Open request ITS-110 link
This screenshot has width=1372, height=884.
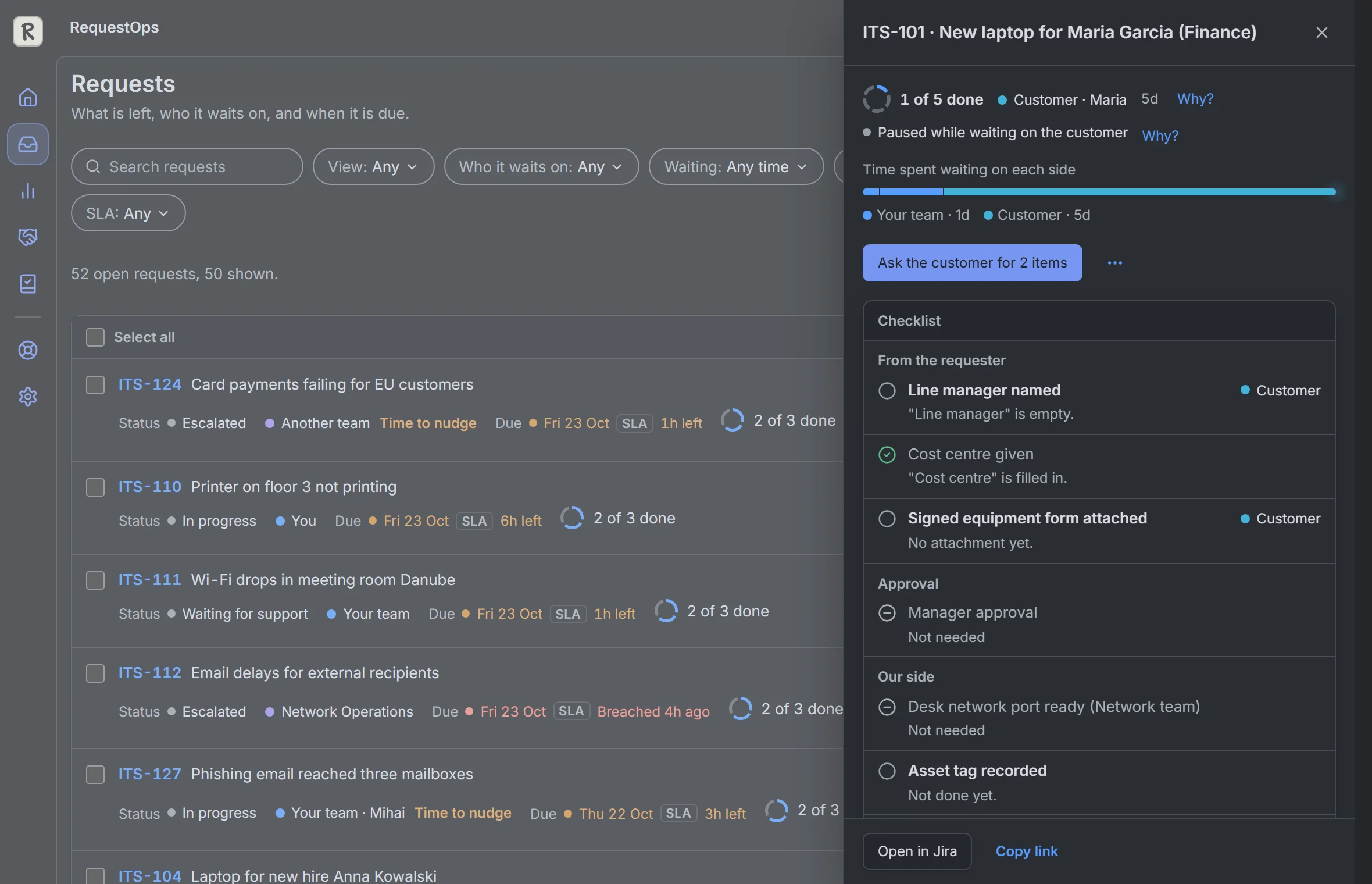pos(149,487)
